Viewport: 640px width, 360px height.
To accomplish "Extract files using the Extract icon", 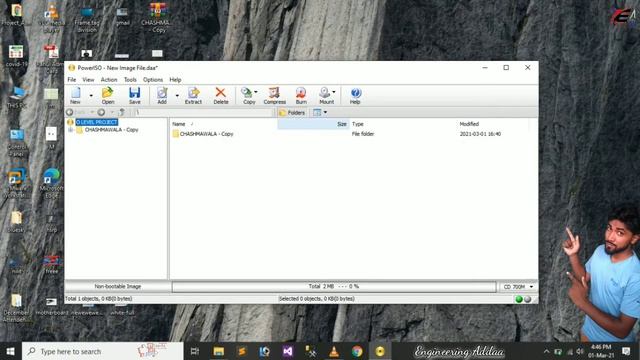I will point(193,96).
